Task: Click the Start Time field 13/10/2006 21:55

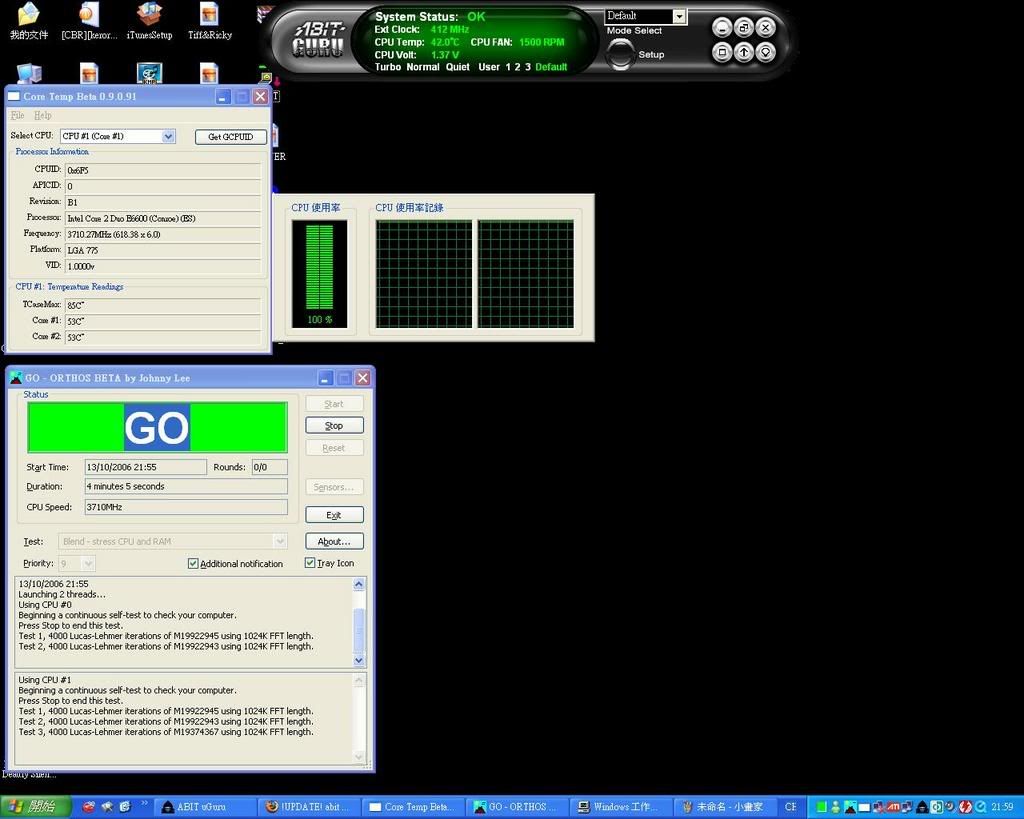Action: 146,467
